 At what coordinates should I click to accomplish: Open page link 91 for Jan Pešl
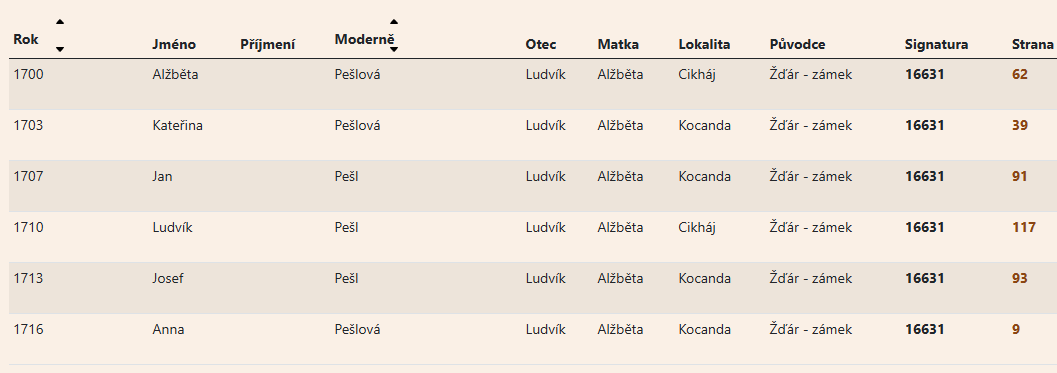tap(1020, 176)
